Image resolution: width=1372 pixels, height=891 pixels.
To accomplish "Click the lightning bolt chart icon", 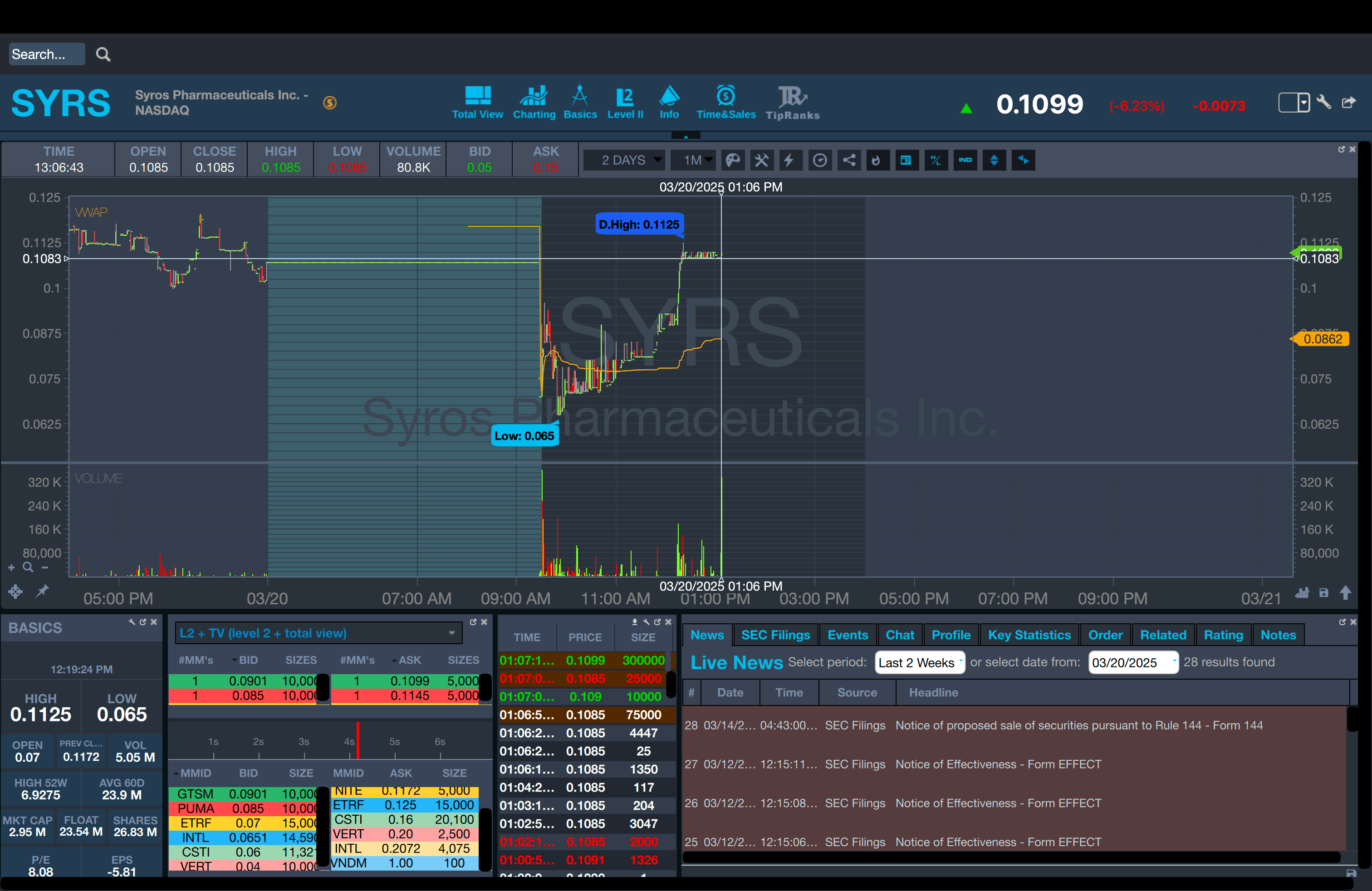I will 790,160.
